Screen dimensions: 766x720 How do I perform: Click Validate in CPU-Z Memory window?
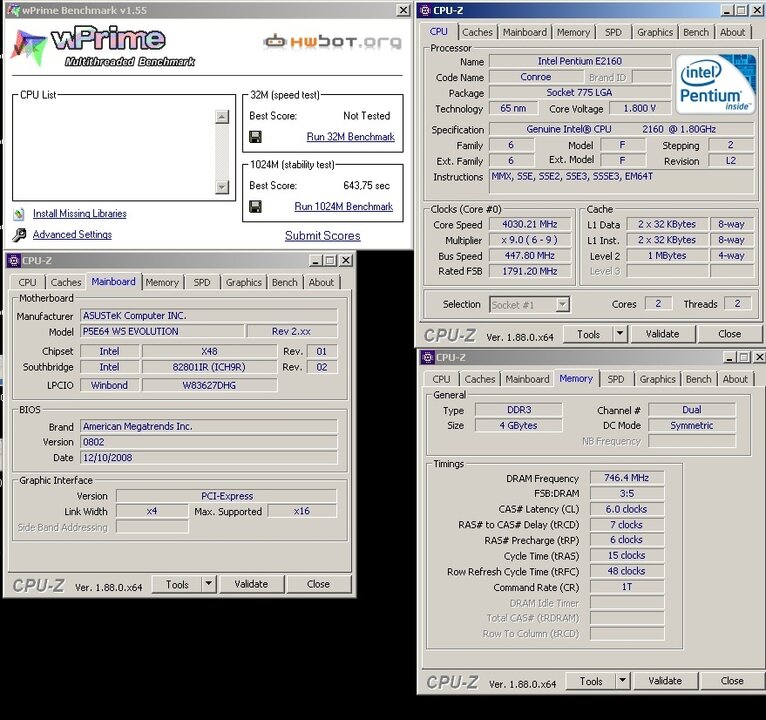click(x=664, y=680)
